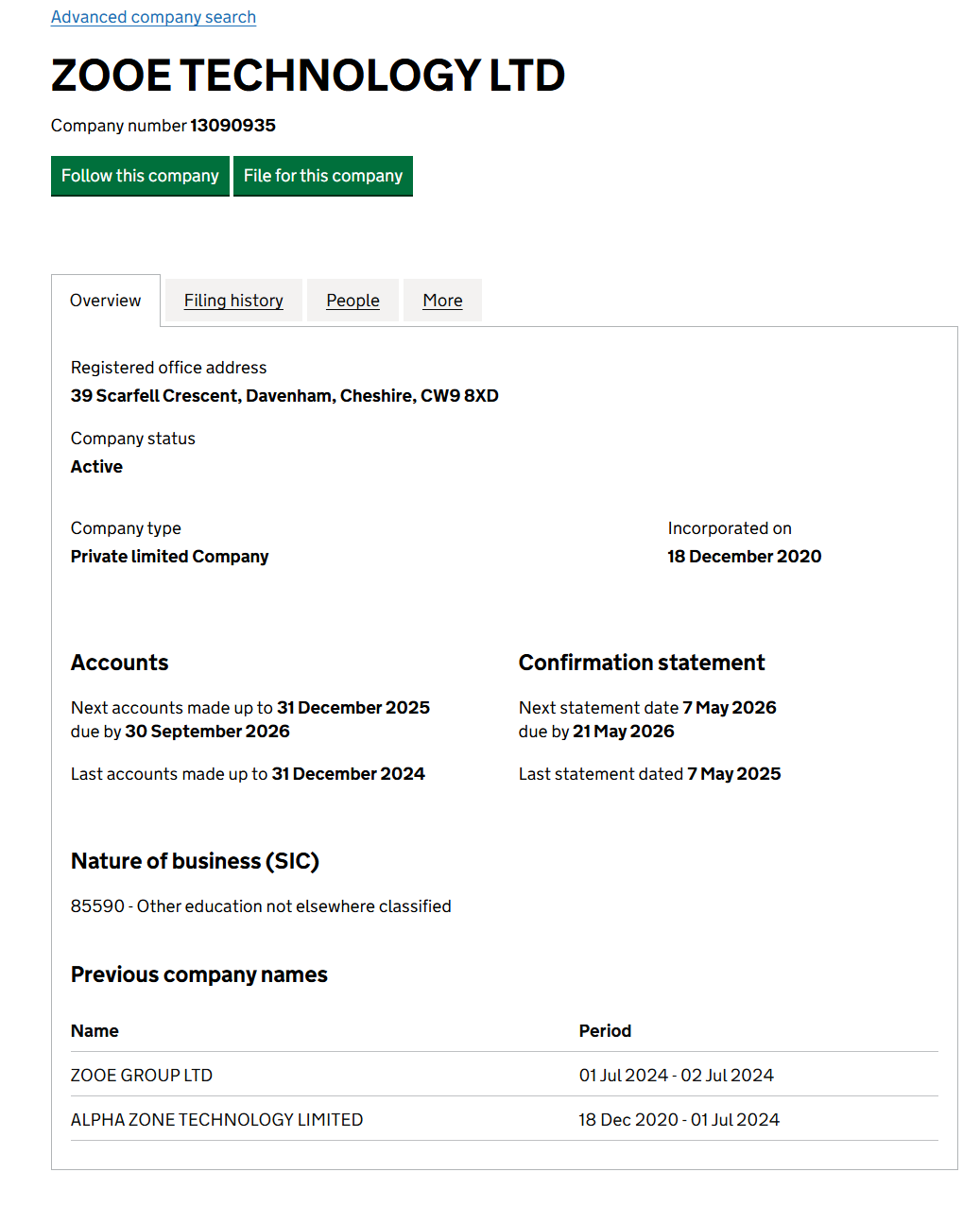Screen dimensions: 980x1224
Task: Click ALPHA ZONE TECHNOLOGY LIMITED previous name
Action: (217, 1120)
